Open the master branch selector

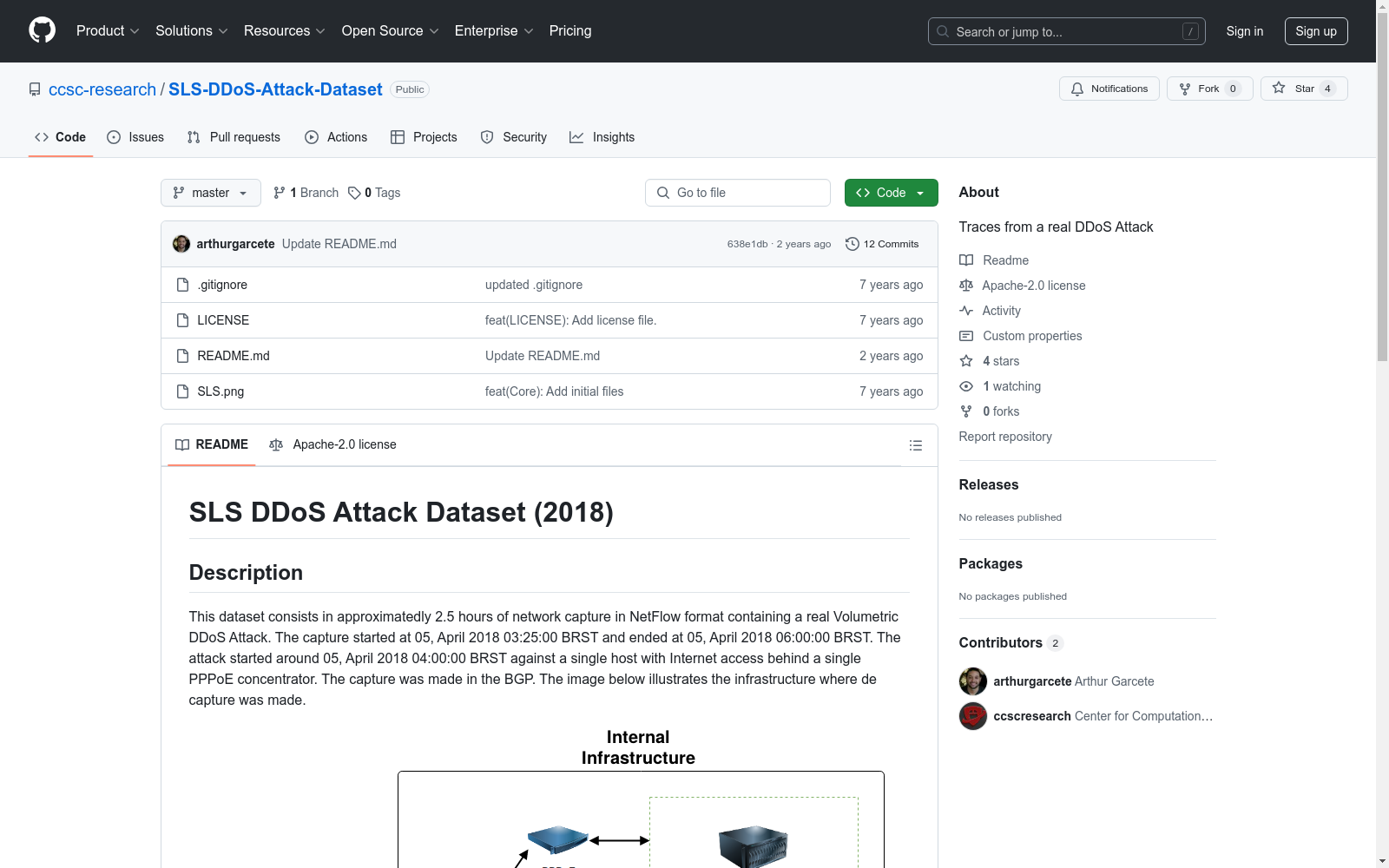click(x=211, y=193)
